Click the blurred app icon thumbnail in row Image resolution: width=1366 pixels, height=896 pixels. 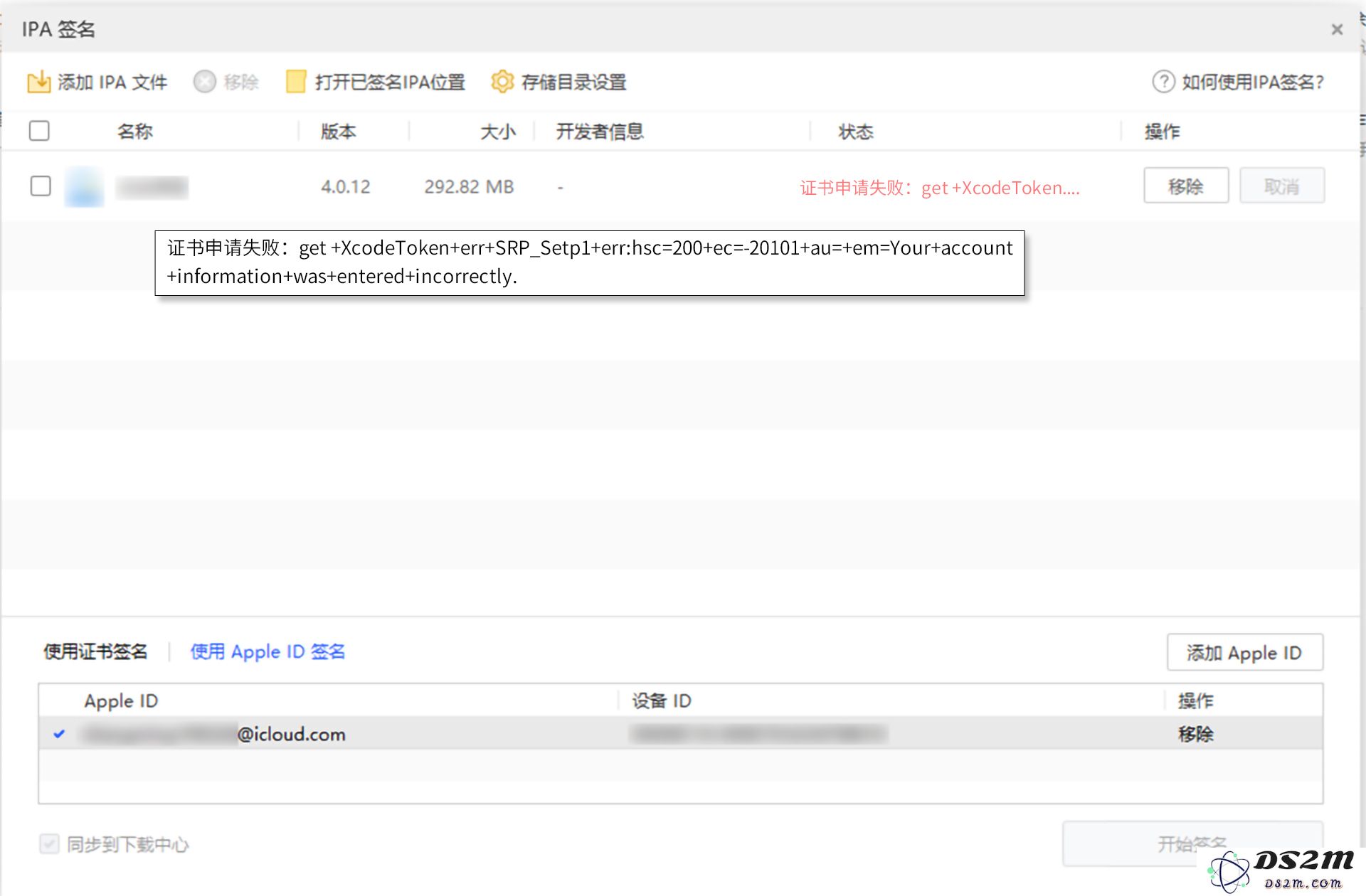[x=85, y=186]
